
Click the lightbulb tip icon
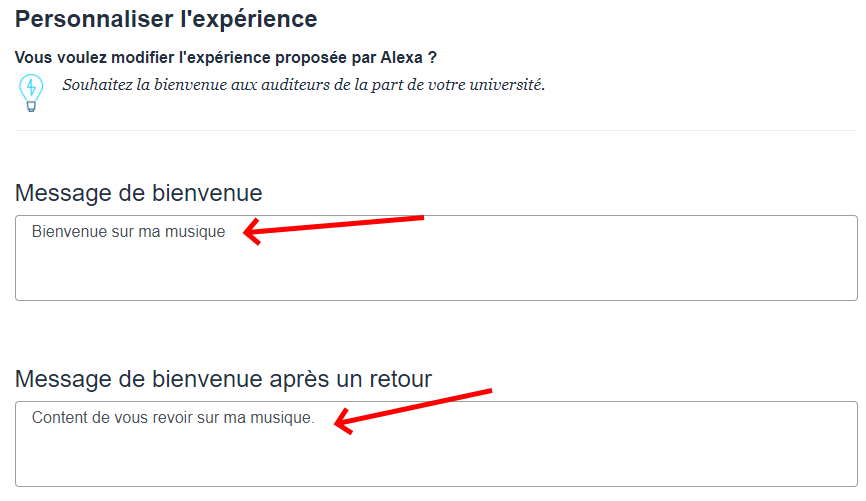coord(31,91)
